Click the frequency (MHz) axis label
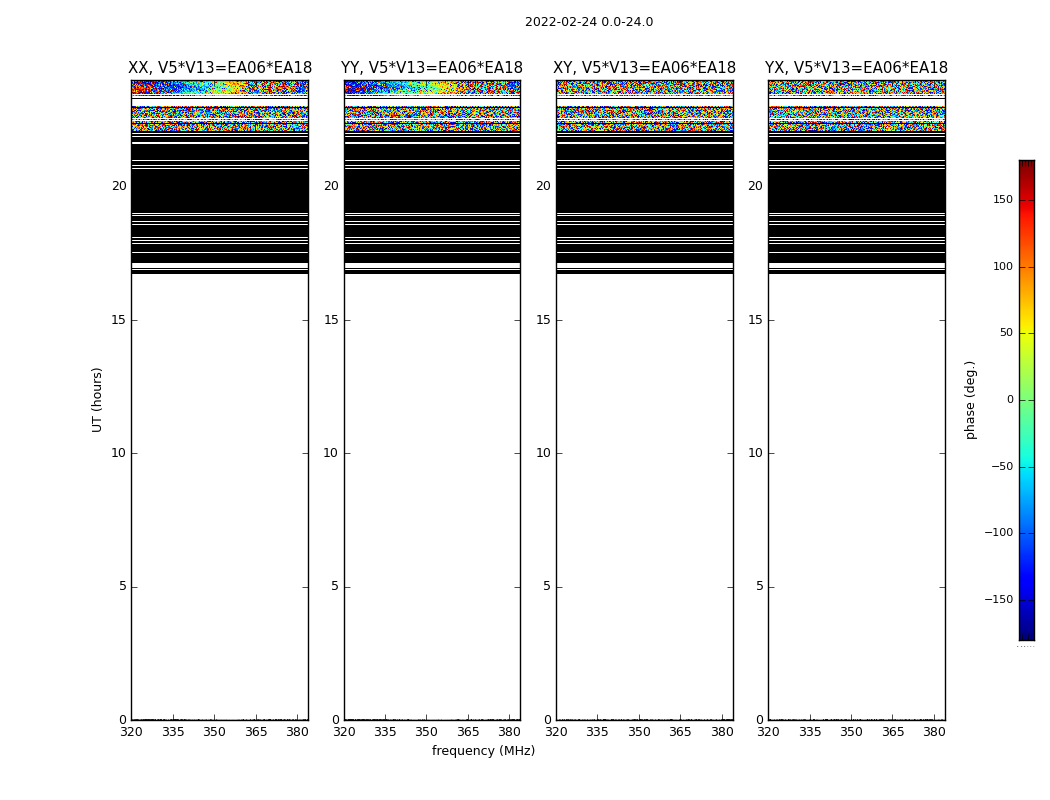 tap(483, 751)
